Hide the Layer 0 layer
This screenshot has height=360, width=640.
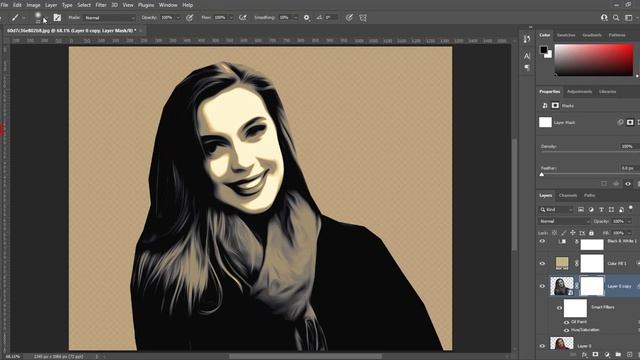(x=542, y=346)
